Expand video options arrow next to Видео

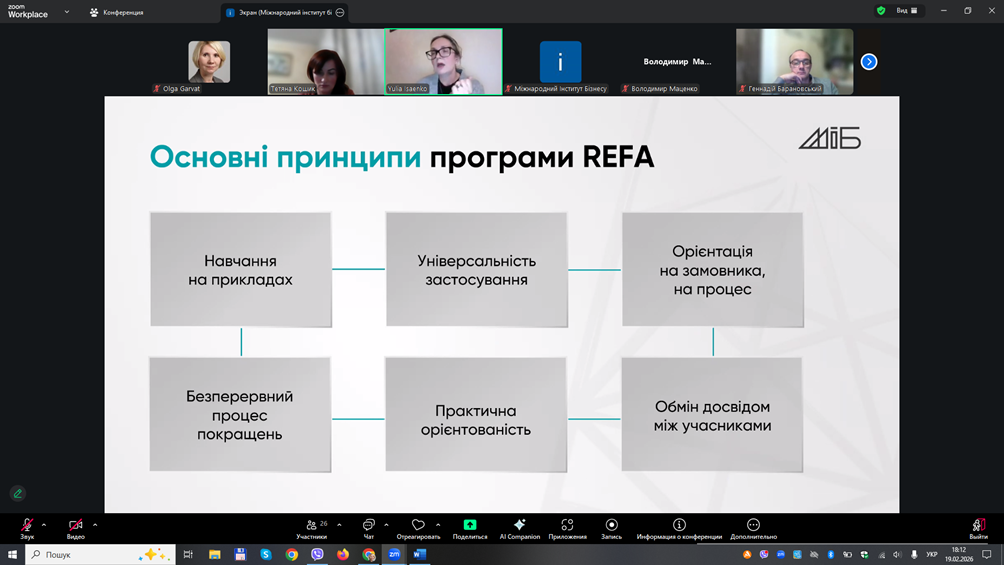point(95,524)
